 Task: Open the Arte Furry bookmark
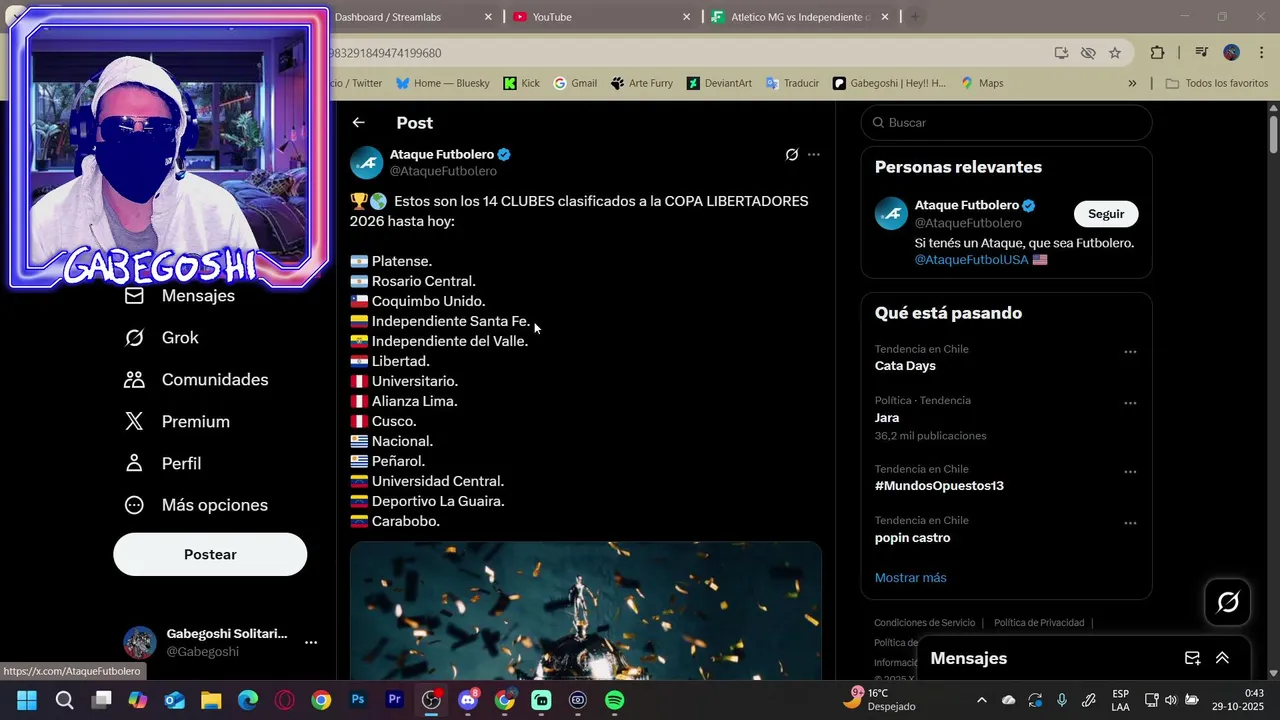coord(641,83)
